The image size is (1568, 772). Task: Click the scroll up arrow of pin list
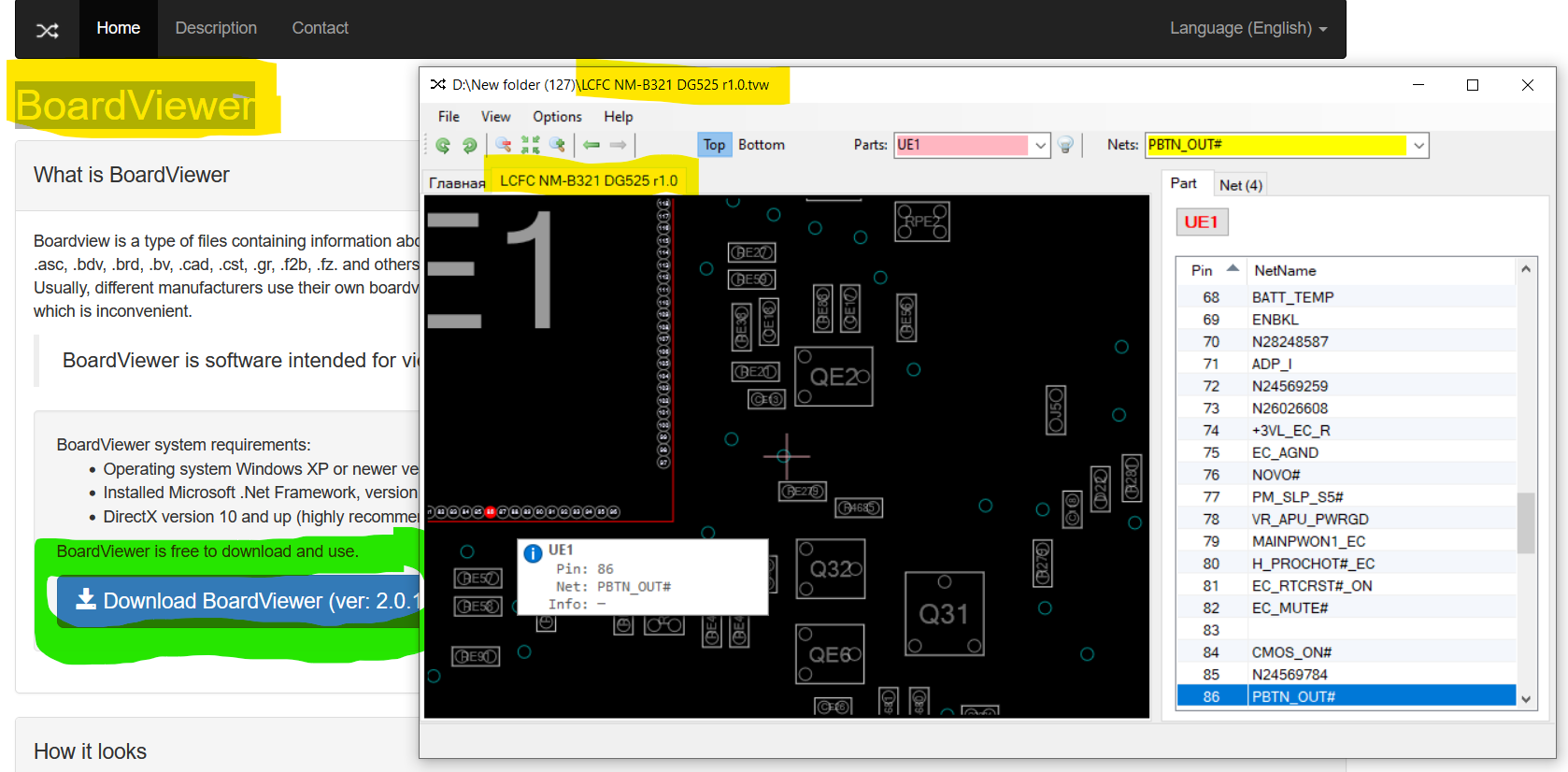(1526, 268)
